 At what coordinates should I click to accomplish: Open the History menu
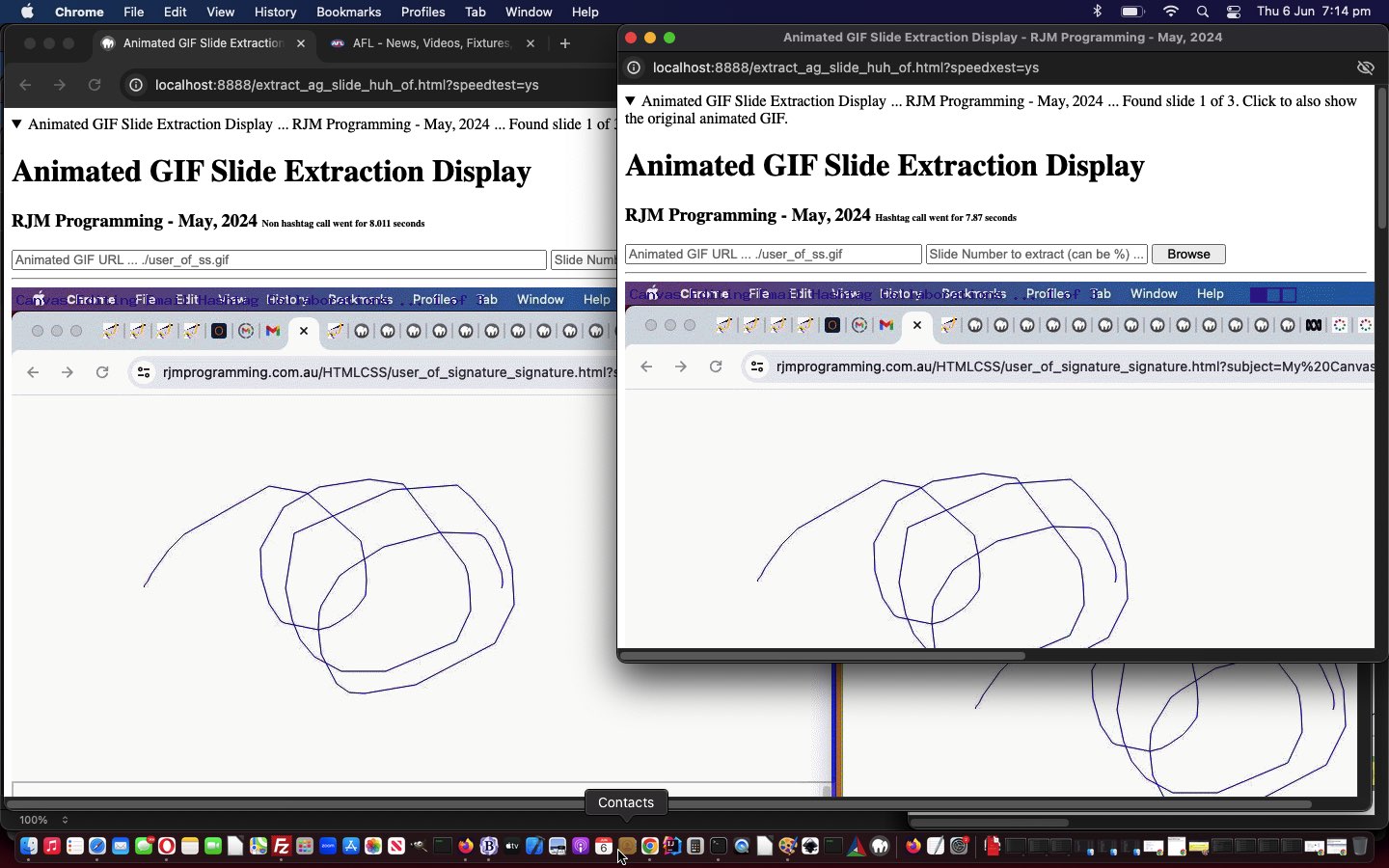point(275,12)
